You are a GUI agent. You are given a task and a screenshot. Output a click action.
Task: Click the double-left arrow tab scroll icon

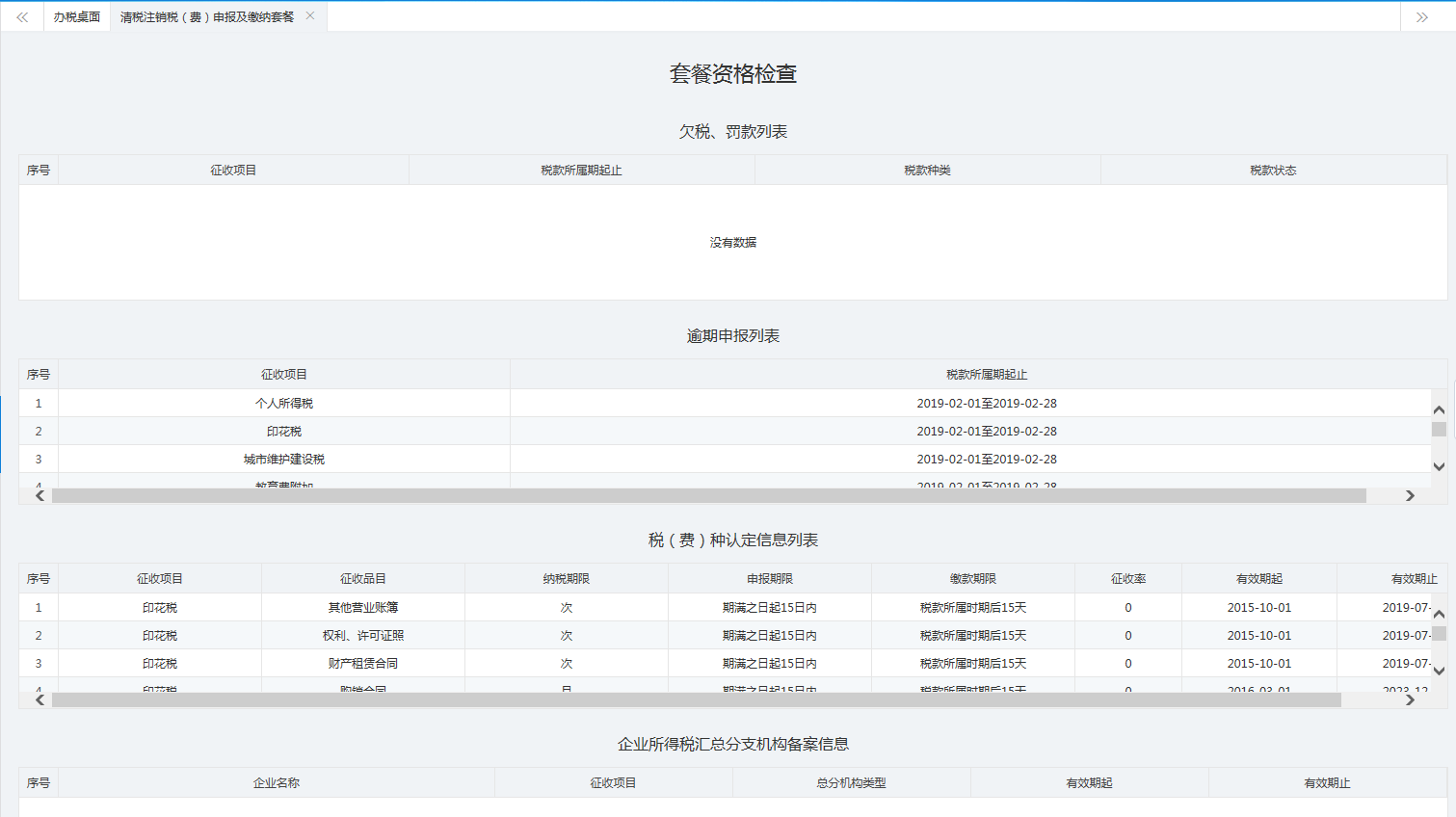point(22,17)
